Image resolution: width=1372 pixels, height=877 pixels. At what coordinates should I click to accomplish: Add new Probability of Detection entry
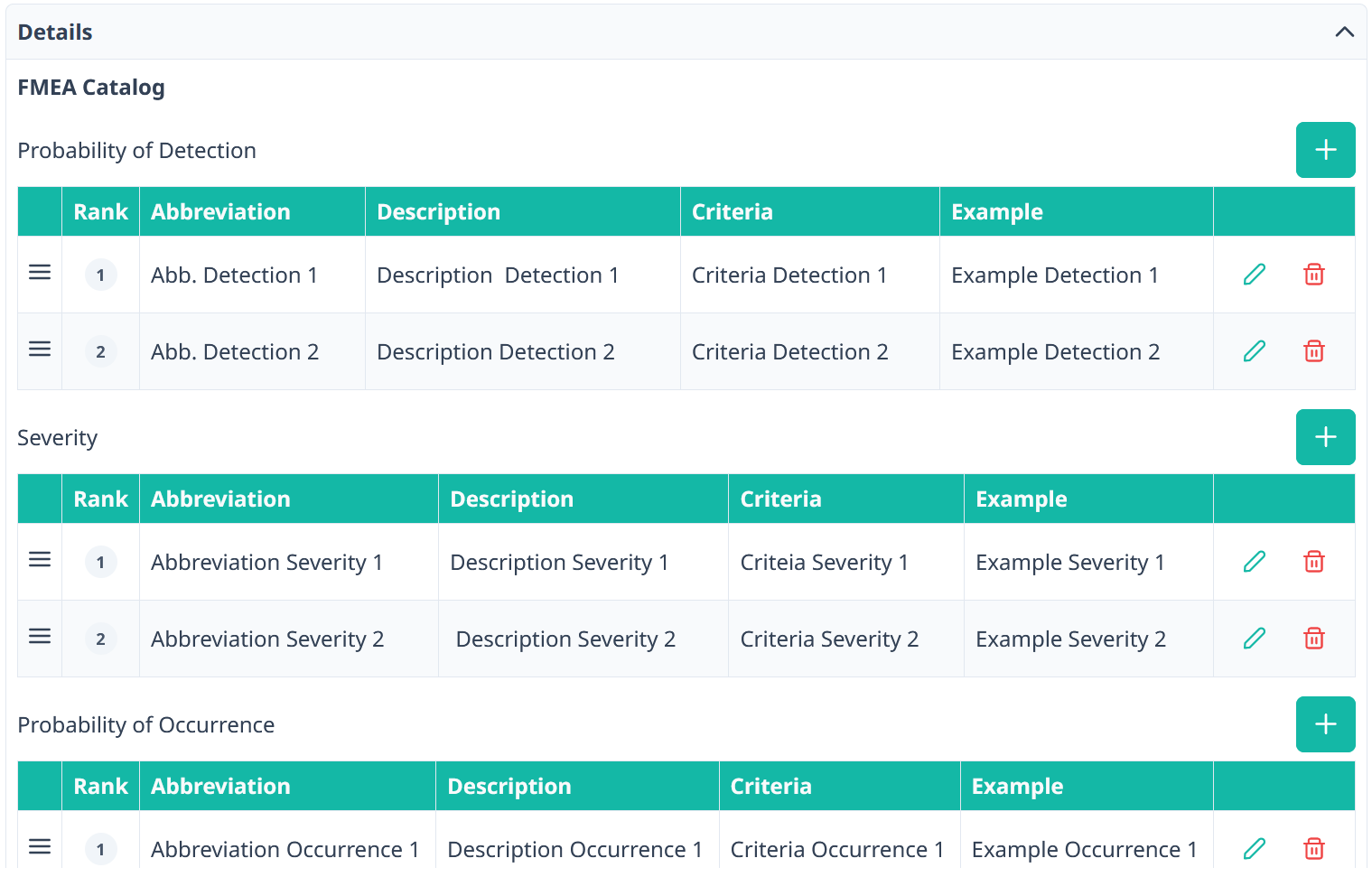(x=1325, y=150)
